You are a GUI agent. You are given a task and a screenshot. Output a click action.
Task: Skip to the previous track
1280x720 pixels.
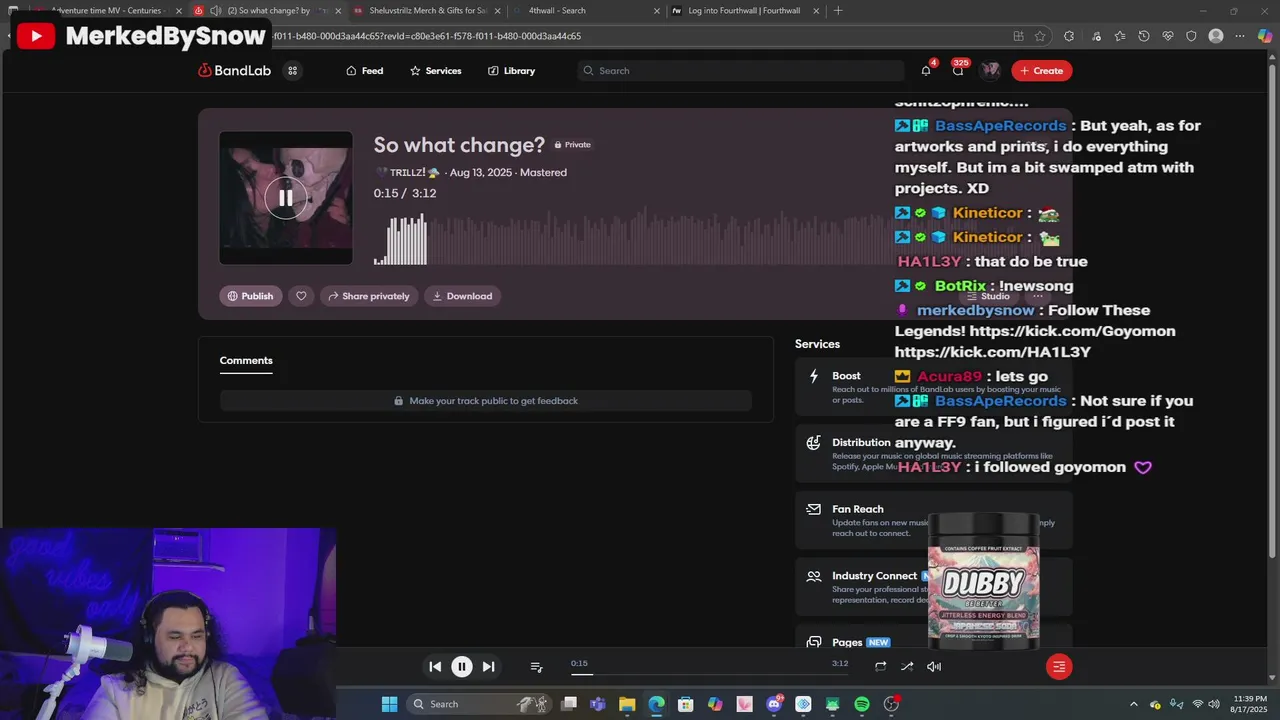pos(435,667)
